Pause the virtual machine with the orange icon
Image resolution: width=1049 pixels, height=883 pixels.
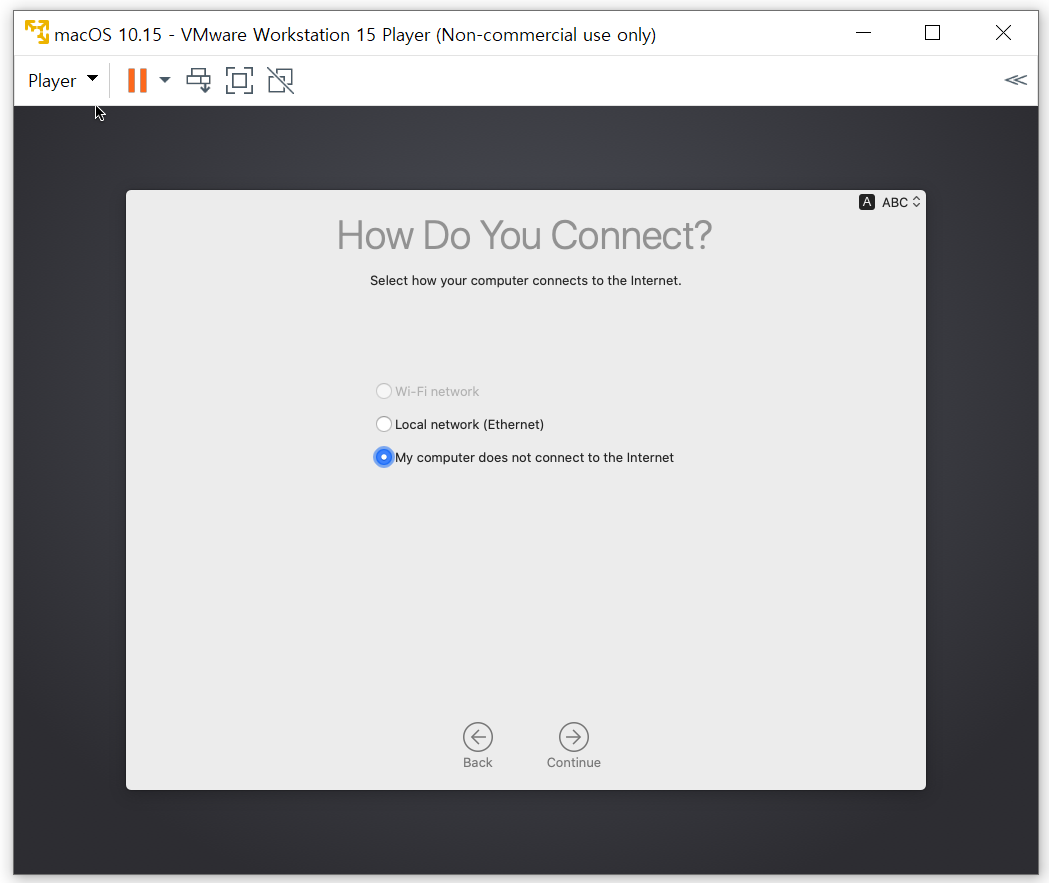pos(137,81)
